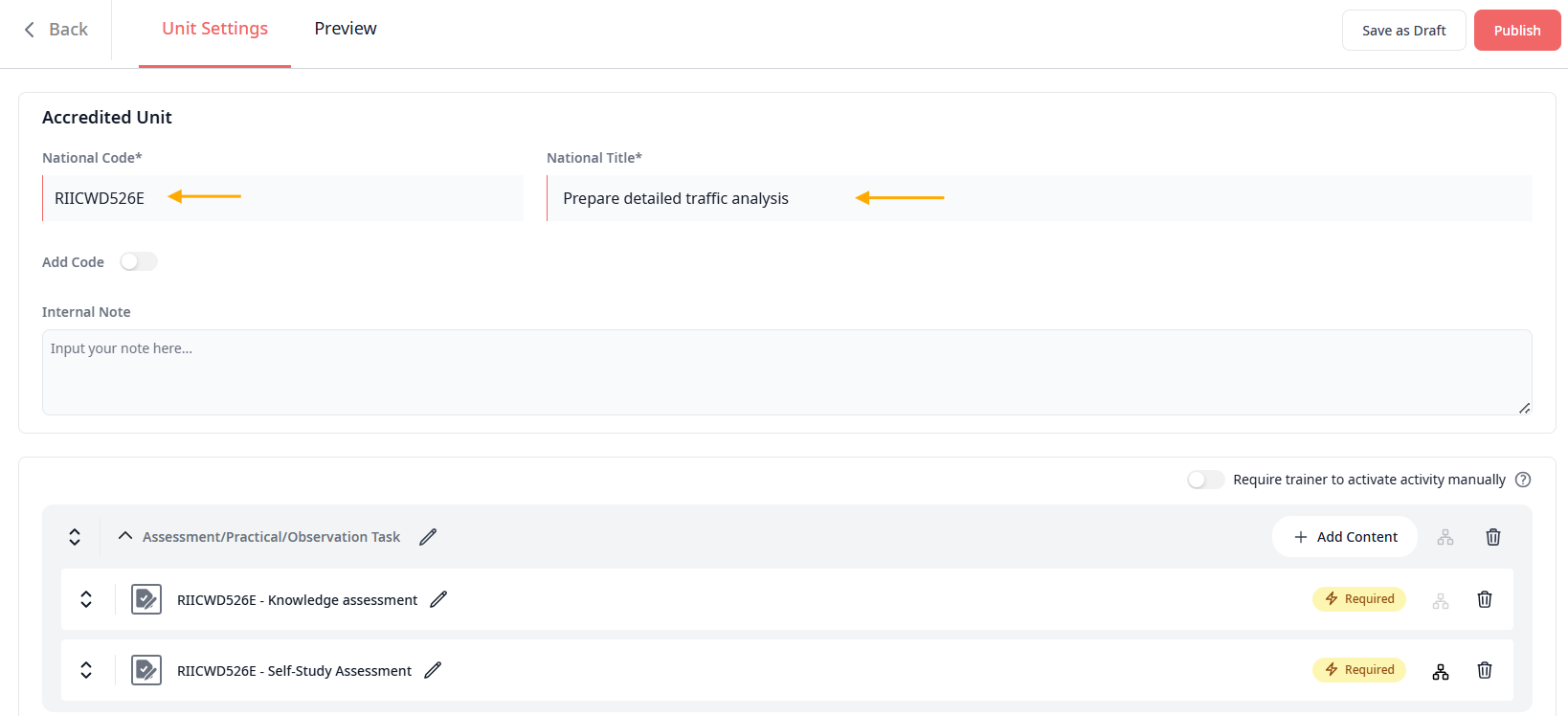The width and height of the screenshot is (1568, 716).
Task: Switch to the Unit Settings tab
Action: click(x=214, y=29)
